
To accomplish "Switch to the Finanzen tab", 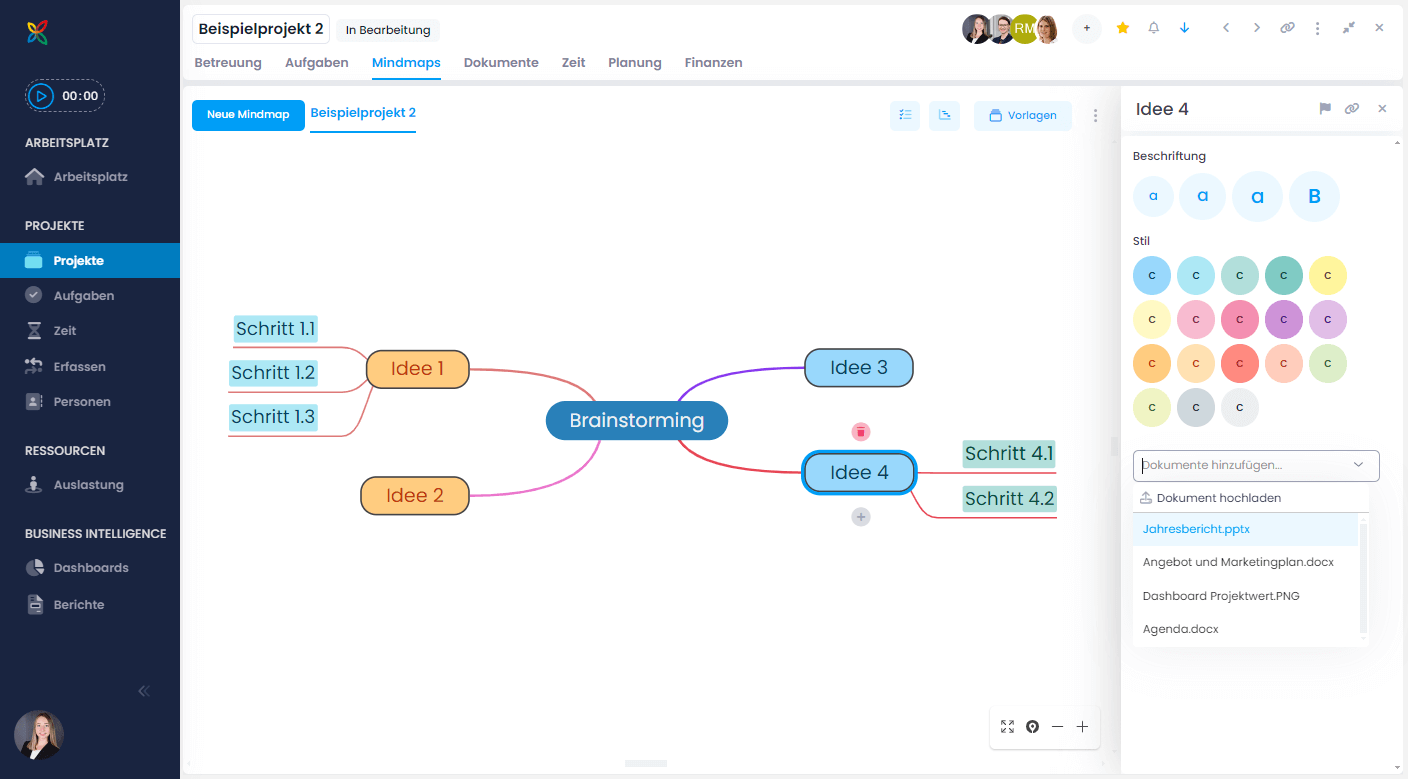I will 713,62.
